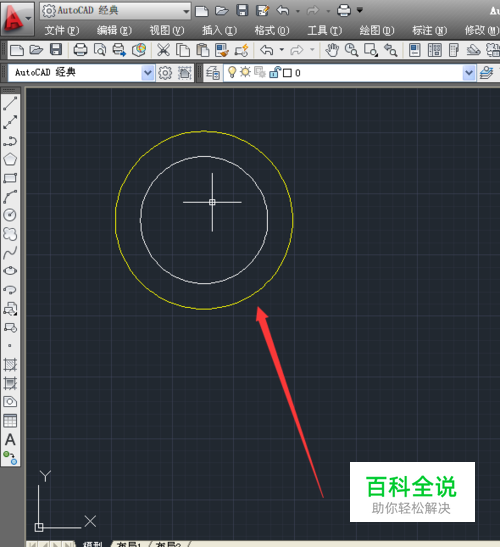Click the Cut scissors icon
The width and height of the screenshot is (500, 547).
pyautogui.click(x=163, y=50)
